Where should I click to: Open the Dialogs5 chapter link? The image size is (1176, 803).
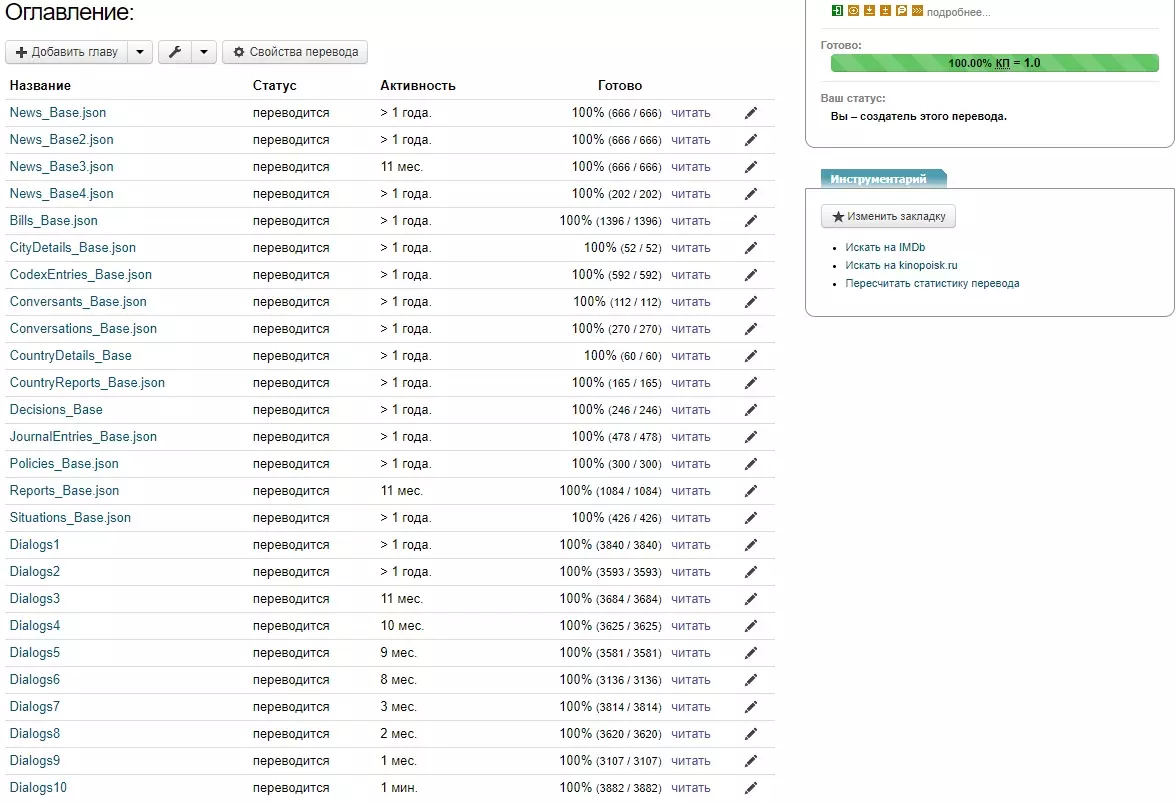tap(35, 653)
